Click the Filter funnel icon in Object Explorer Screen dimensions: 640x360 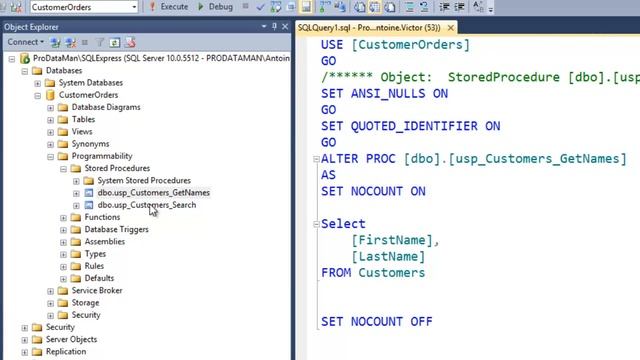coord(100,42)
